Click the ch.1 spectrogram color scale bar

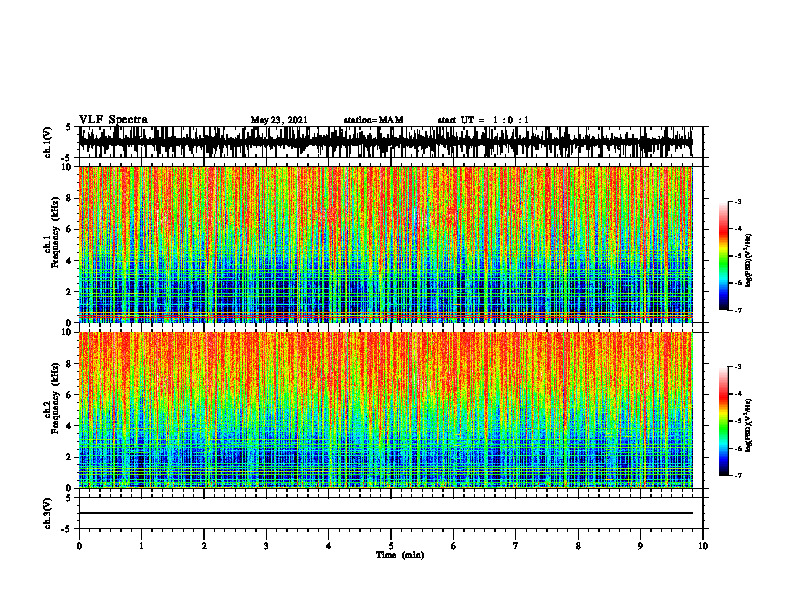tap(724, 256)
